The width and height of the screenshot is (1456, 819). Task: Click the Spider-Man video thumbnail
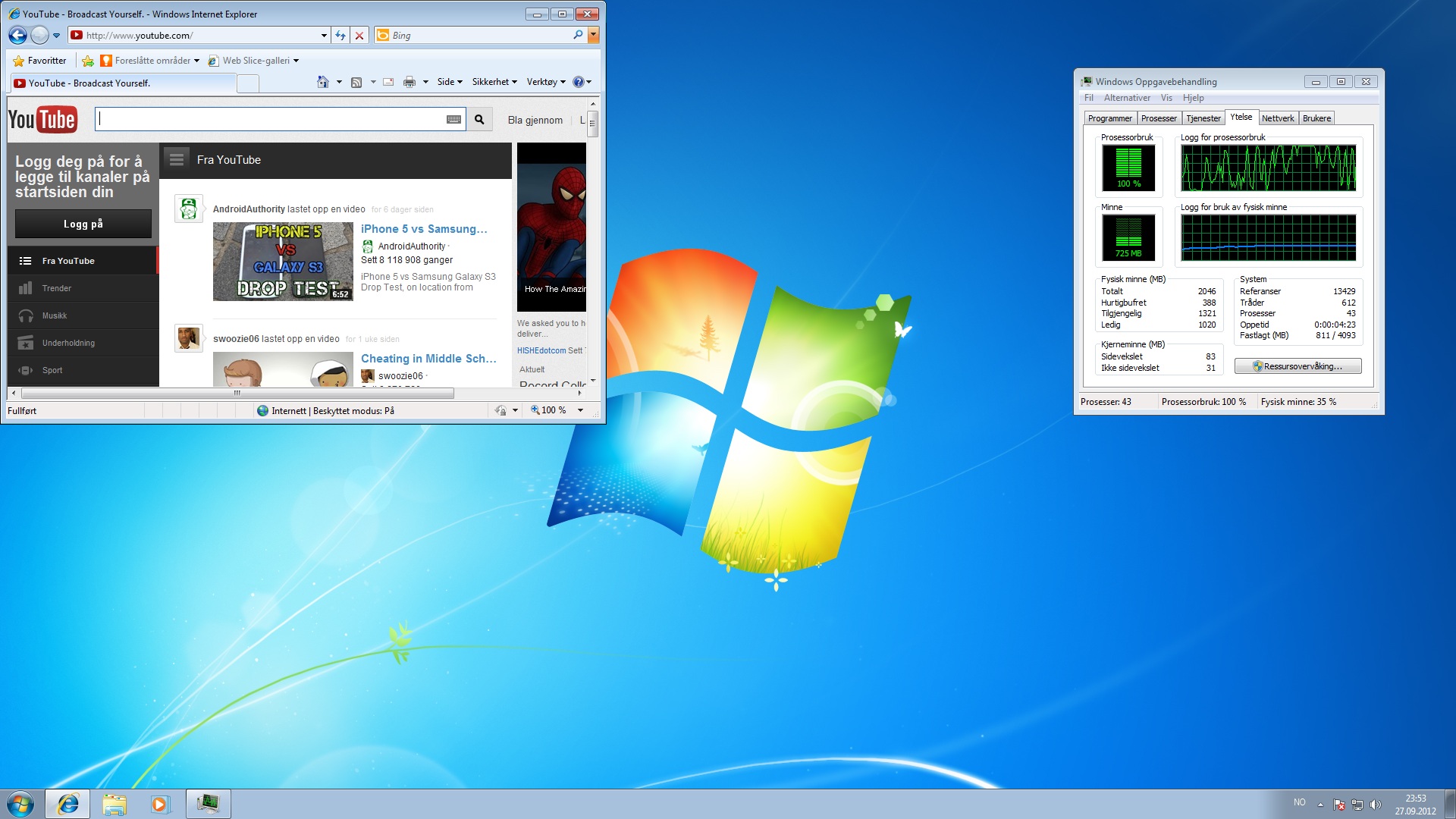tap(551, 227)
